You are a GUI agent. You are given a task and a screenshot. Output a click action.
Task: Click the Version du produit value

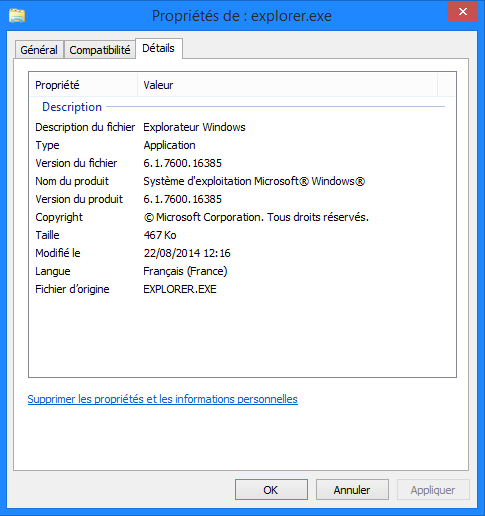(182, 199)
